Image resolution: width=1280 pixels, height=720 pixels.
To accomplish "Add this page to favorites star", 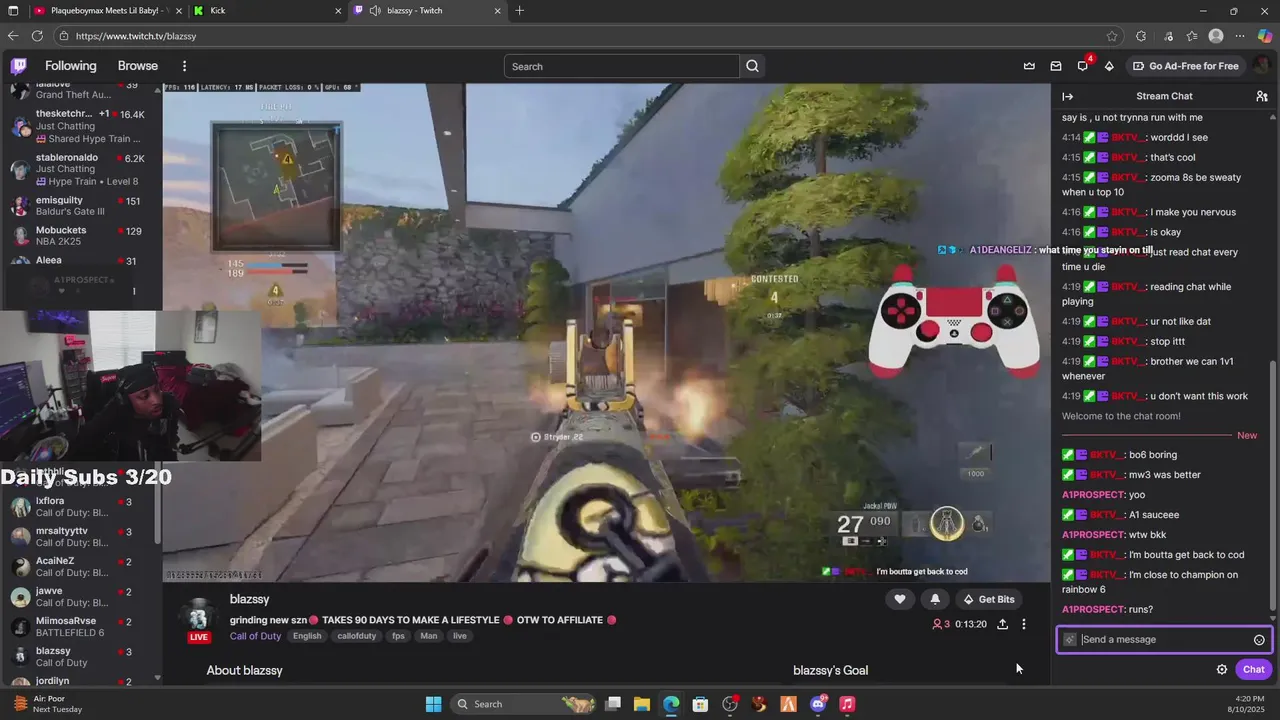I will 1112,36.
